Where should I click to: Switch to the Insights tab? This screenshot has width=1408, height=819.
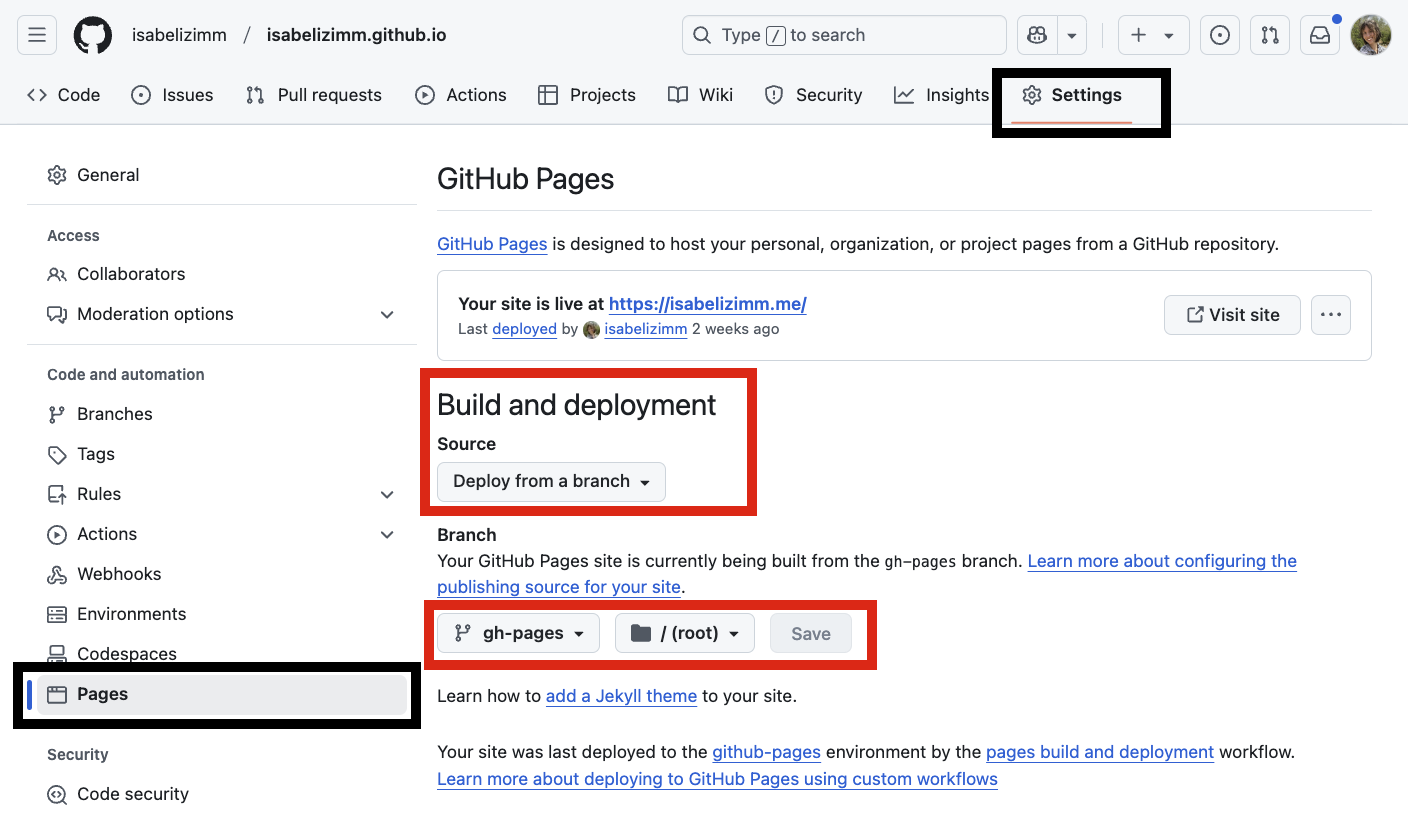[942, 95]
